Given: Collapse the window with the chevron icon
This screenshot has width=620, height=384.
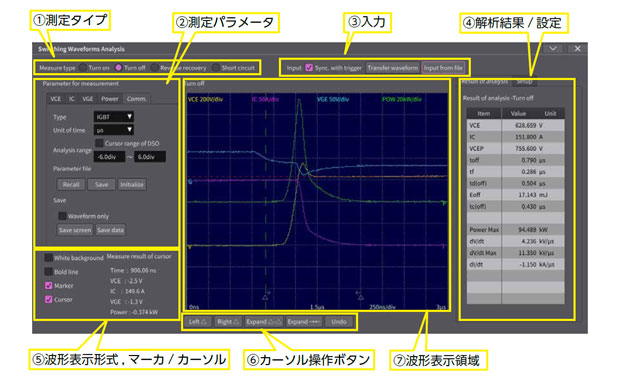Looking at the screenshot, I should tap(553, 49).
